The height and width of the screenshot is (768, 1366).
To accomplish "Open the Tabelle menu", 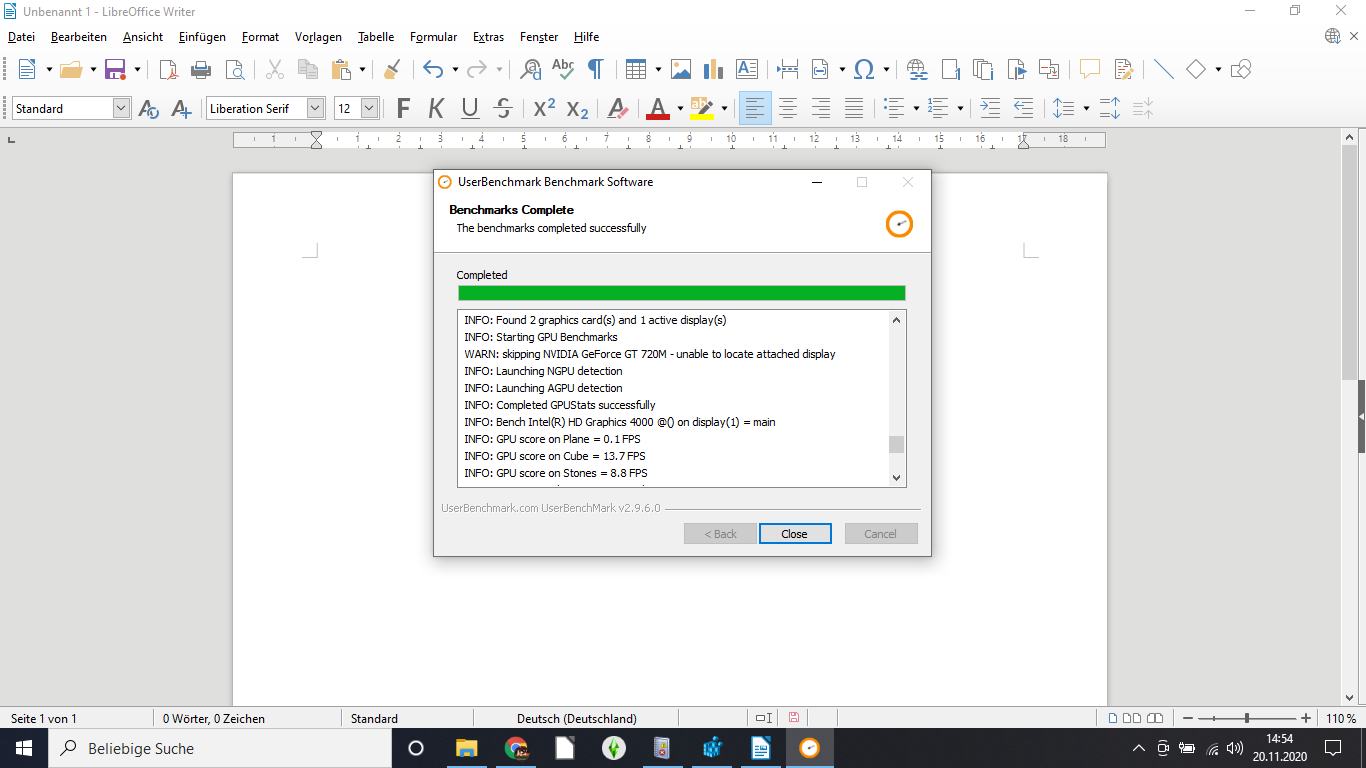I will [x=376, y=37].
